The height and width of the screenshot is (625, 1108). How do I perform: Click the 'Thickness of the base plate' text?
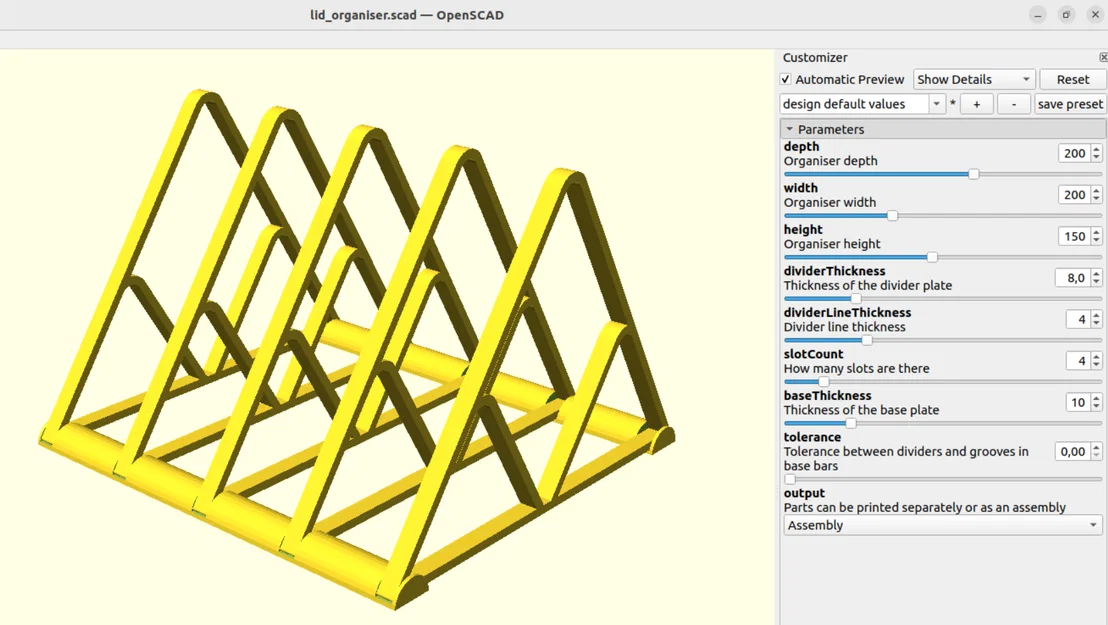(861, 410)
